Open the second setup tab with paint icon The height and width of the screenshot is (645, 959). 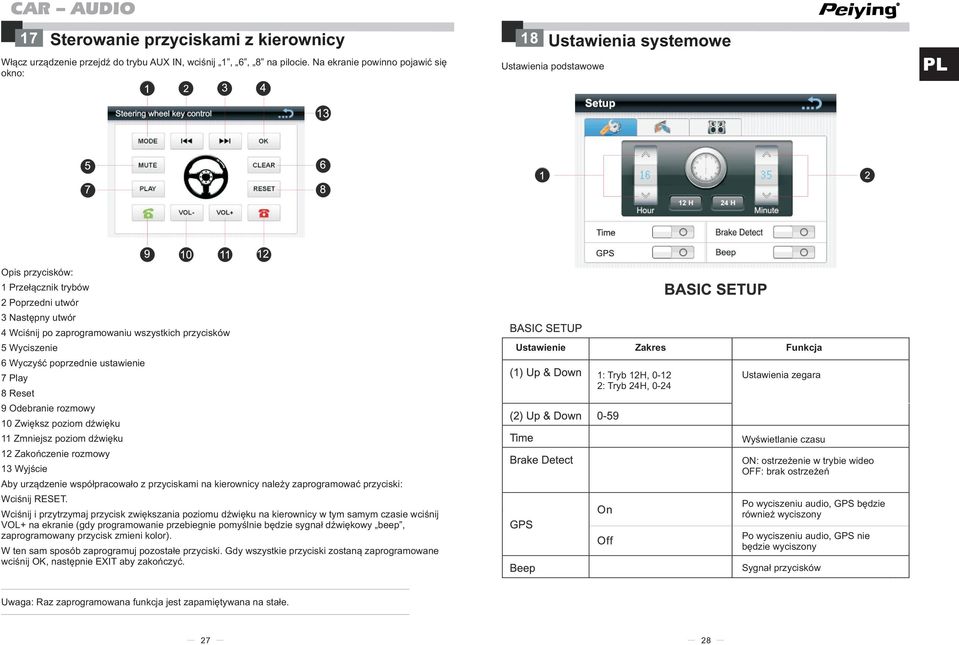662,127
